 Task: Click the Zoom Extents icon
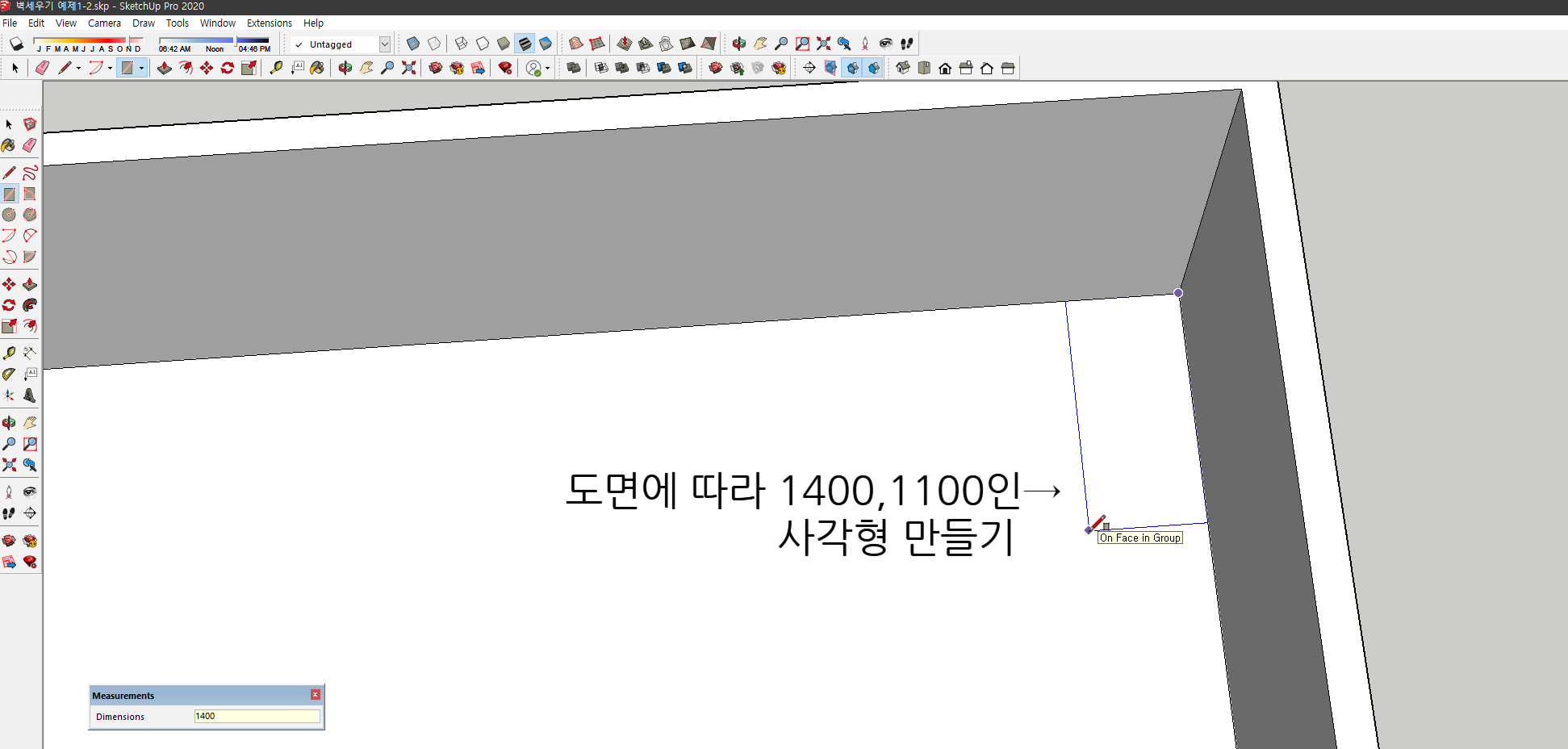(x=409, y=68)
